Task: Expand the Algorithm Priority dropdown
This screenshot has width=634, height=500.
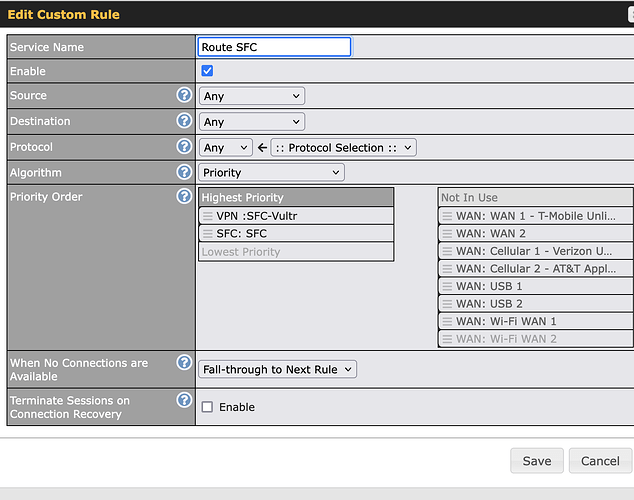Action: pyautogui.click(x=271, y=173)
